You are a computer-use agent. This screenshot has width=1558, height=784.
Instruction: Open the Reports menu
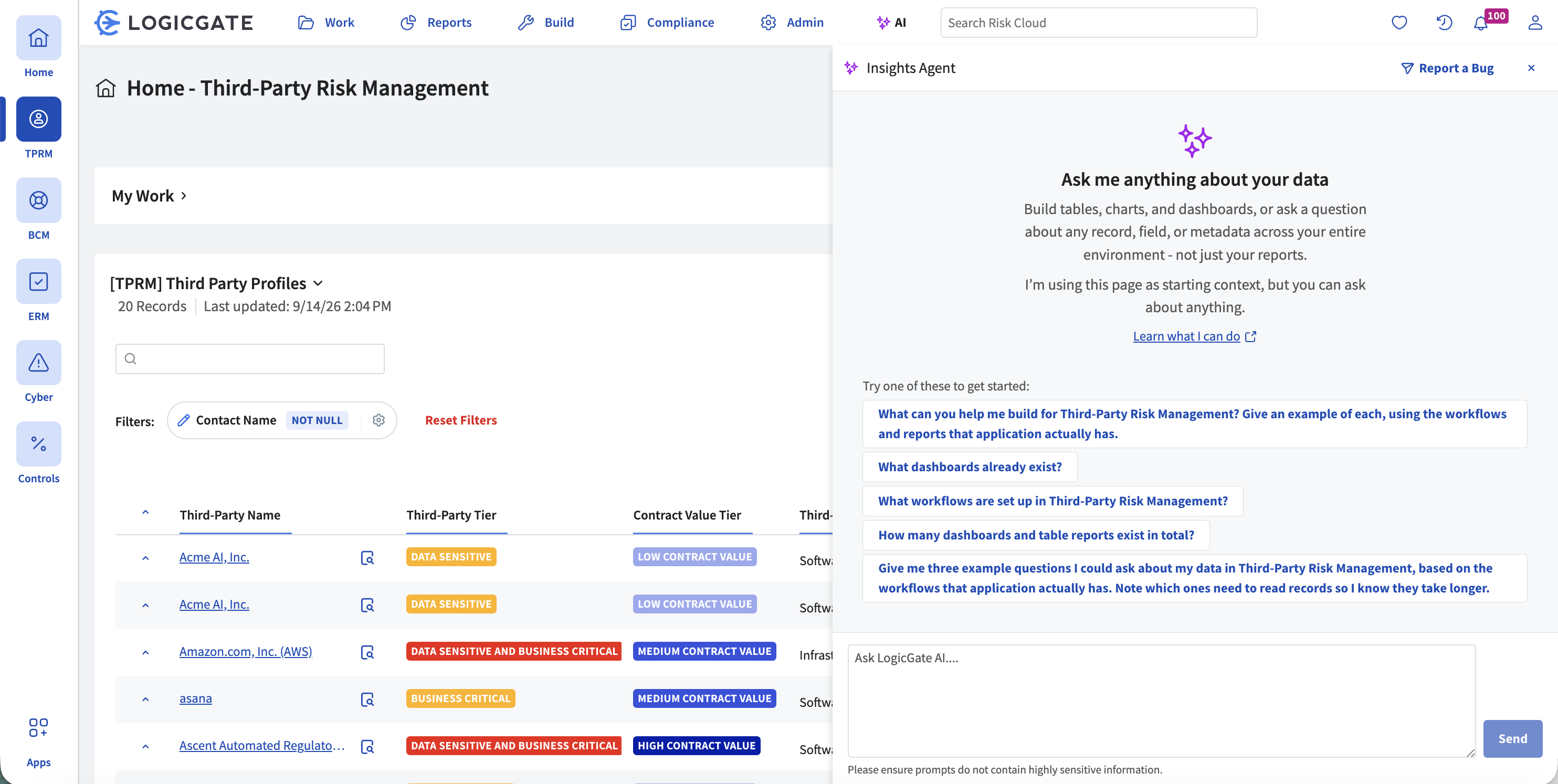tap(436, 23)
